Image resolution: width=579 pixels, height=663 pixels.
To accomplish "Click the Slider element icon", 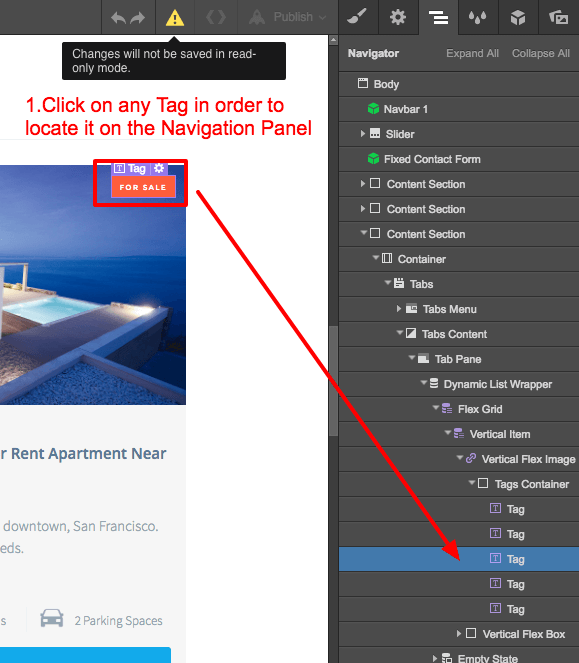I will coord(375,134).
